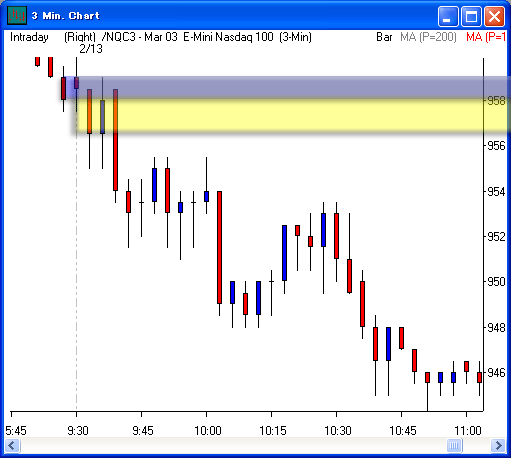Click the 10:45 time axis label
The height and width of the screenshot is (458, 511).
(403, 431)
